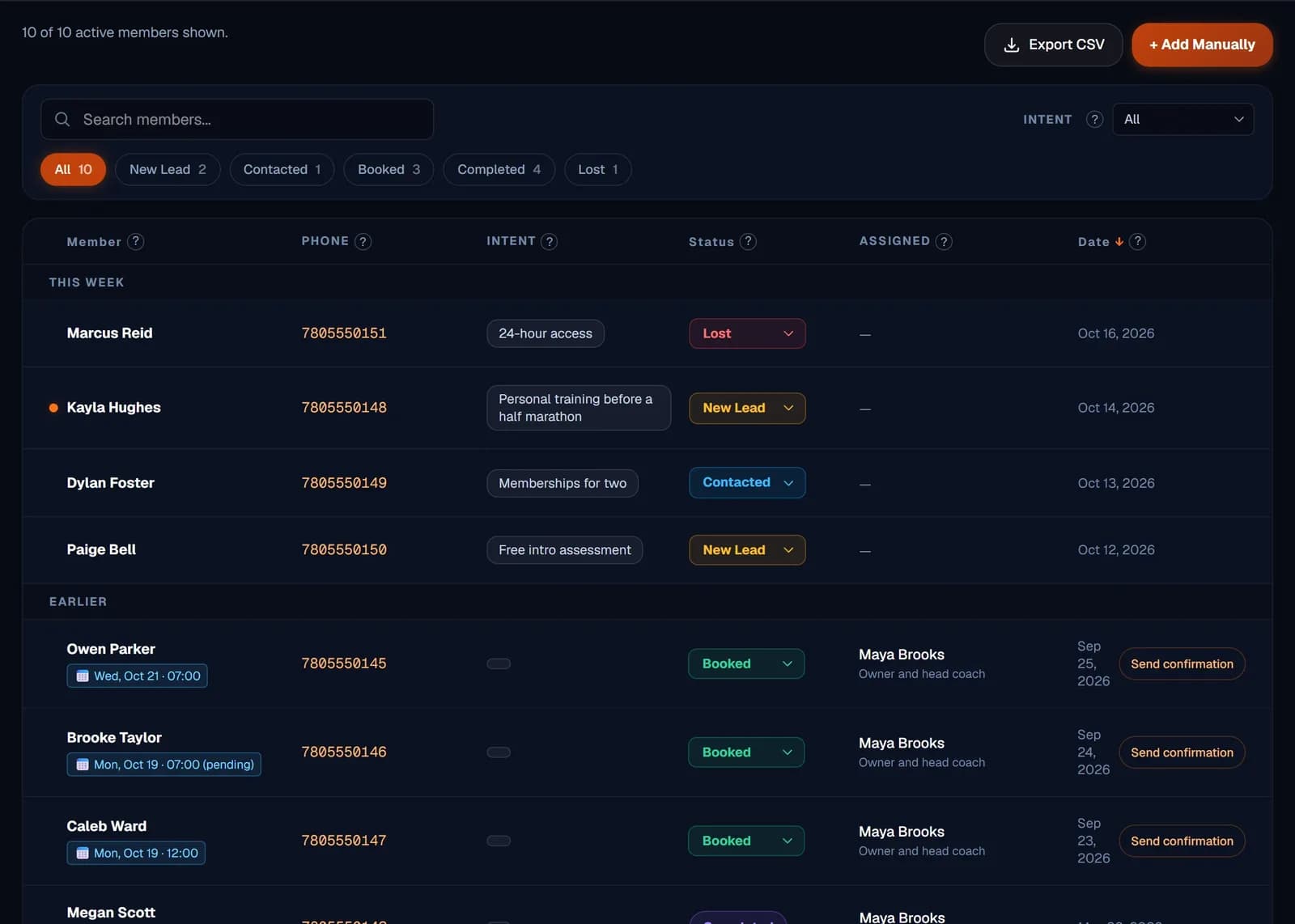Click the Intent filter help icon
Viewport: 1295px width, 924px height.
tap(1094, 119)
